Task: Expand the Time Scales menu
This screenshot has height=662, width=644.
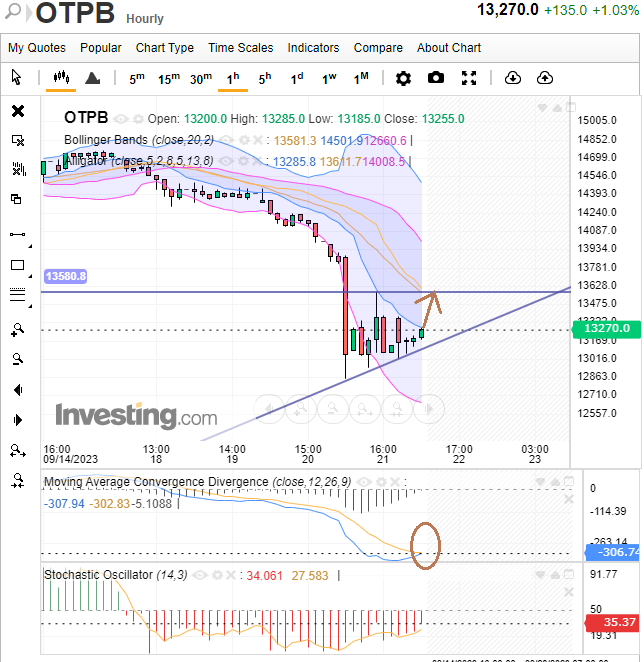Action: (x=240, y=48)
